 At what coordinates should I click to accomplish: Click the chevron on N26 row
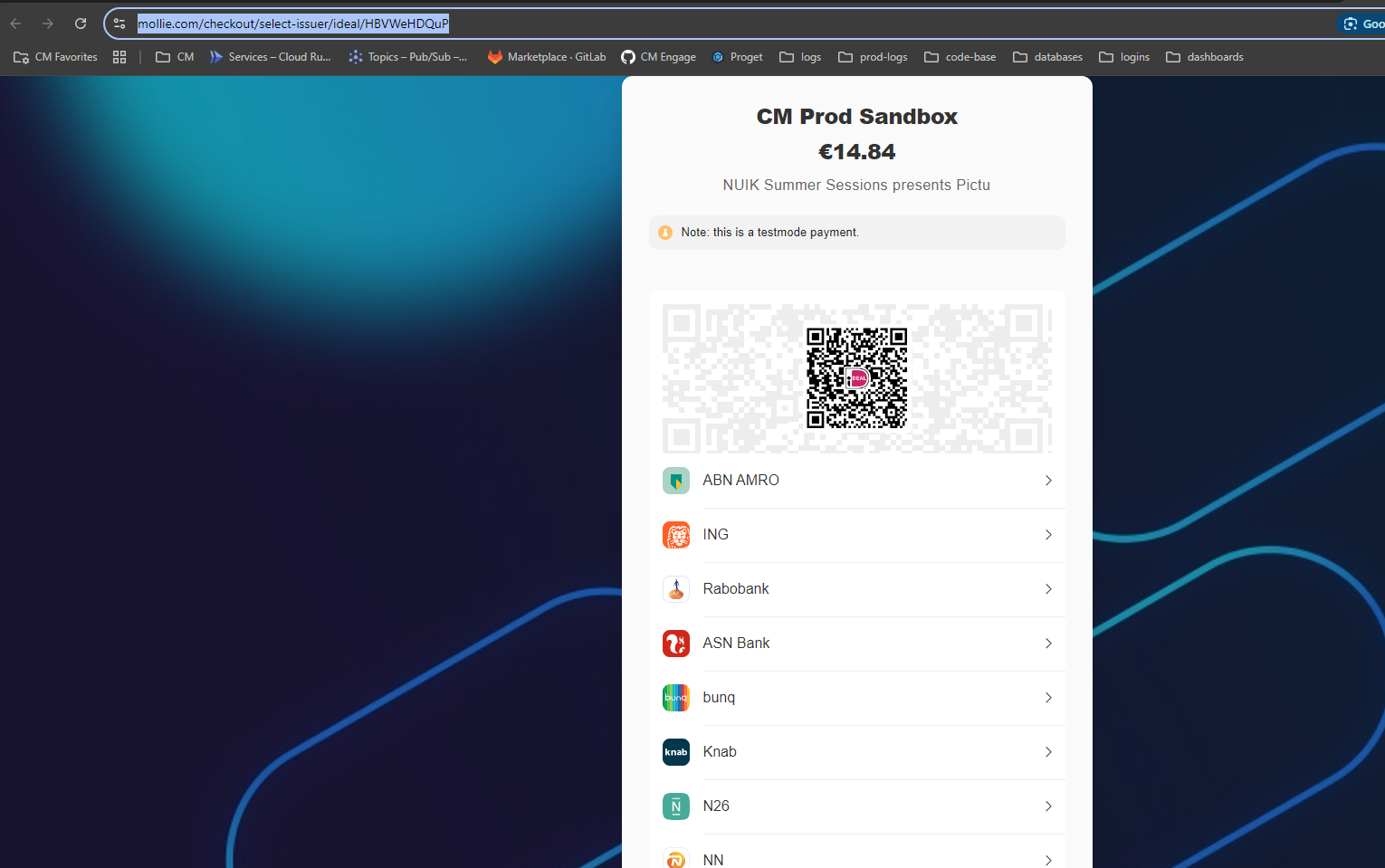point(1048,806)
